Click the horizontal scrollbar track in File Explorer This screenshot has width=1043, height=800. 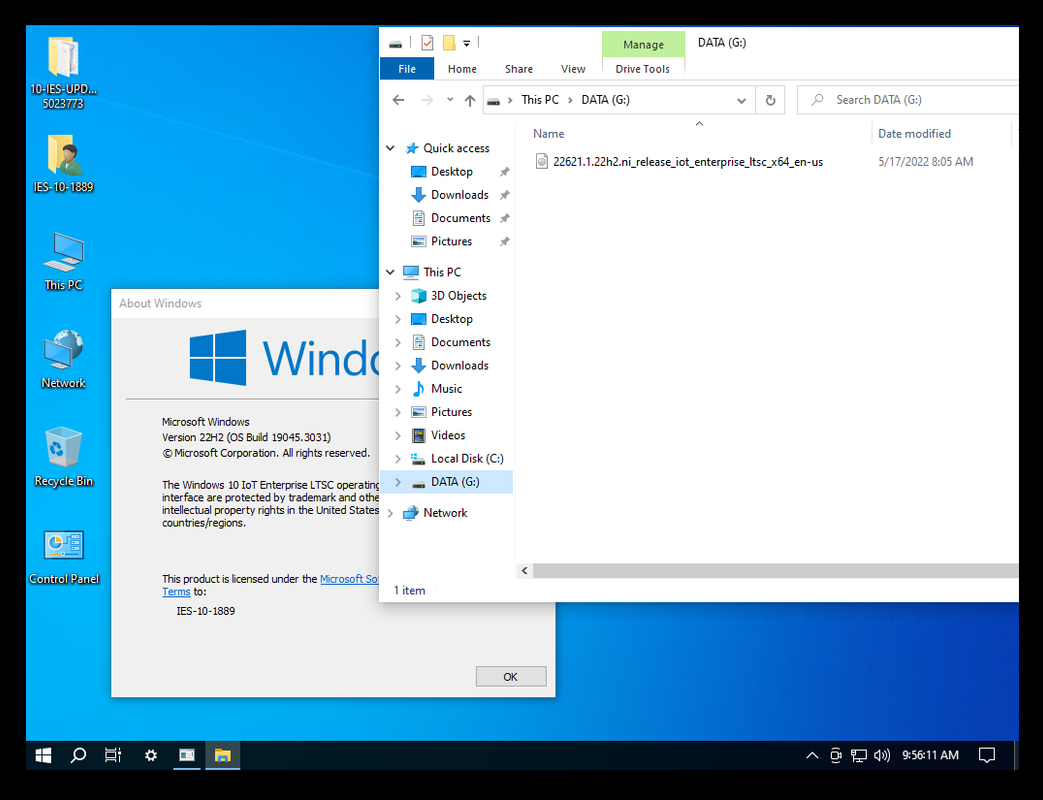click(776, 571)
